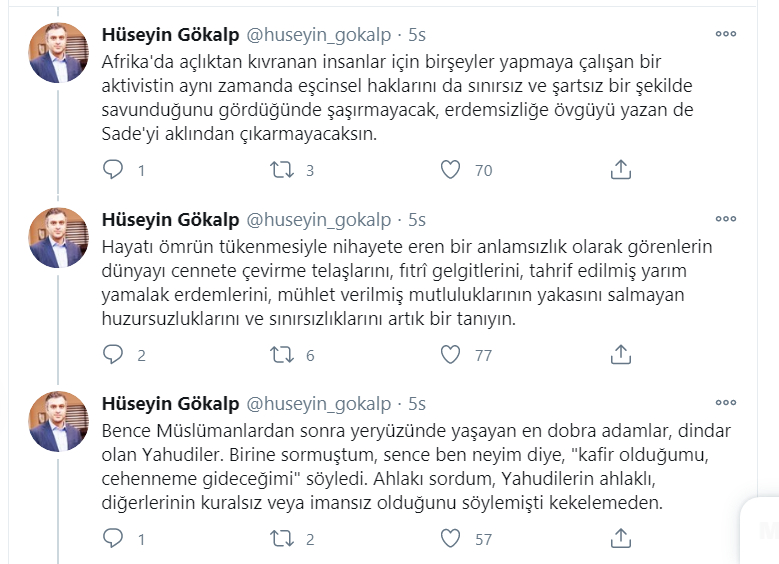The height and width of the screenshot is (564, 779).
Task: Open the 5s timestamp on the second tweet
Action: (x=416, y=219)
